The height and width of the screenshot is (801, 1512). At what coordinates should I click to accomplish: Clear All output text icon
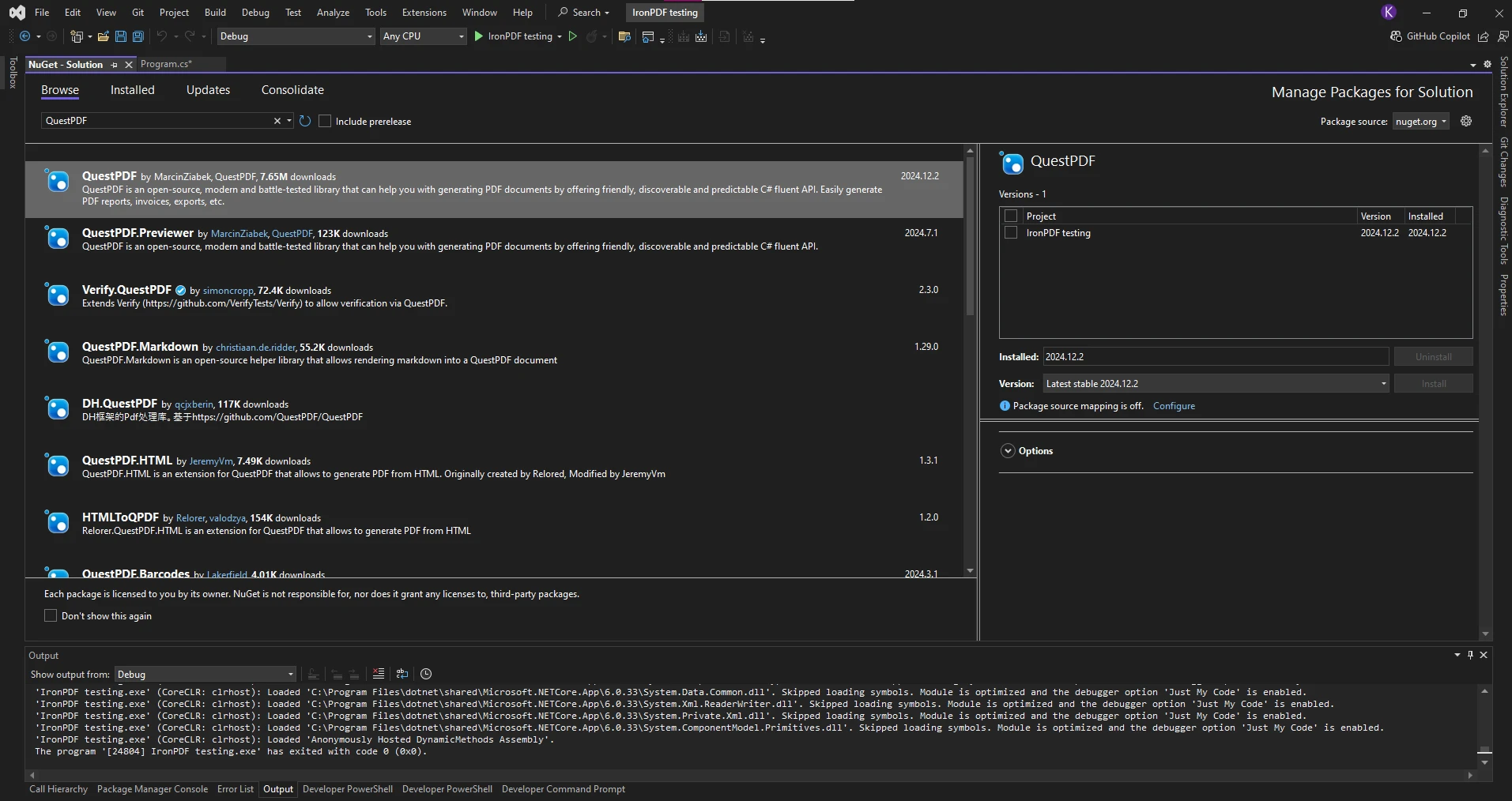379,674
